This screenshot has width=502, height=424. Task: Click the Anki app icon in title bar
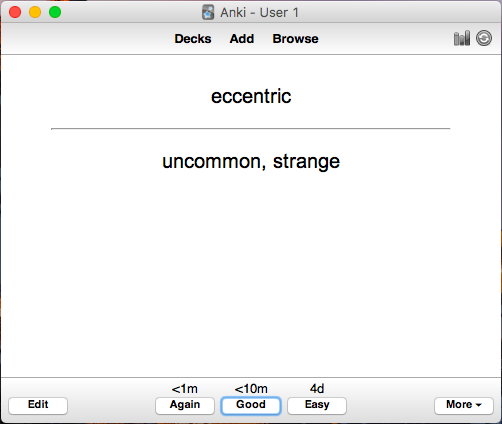(208, 12)
